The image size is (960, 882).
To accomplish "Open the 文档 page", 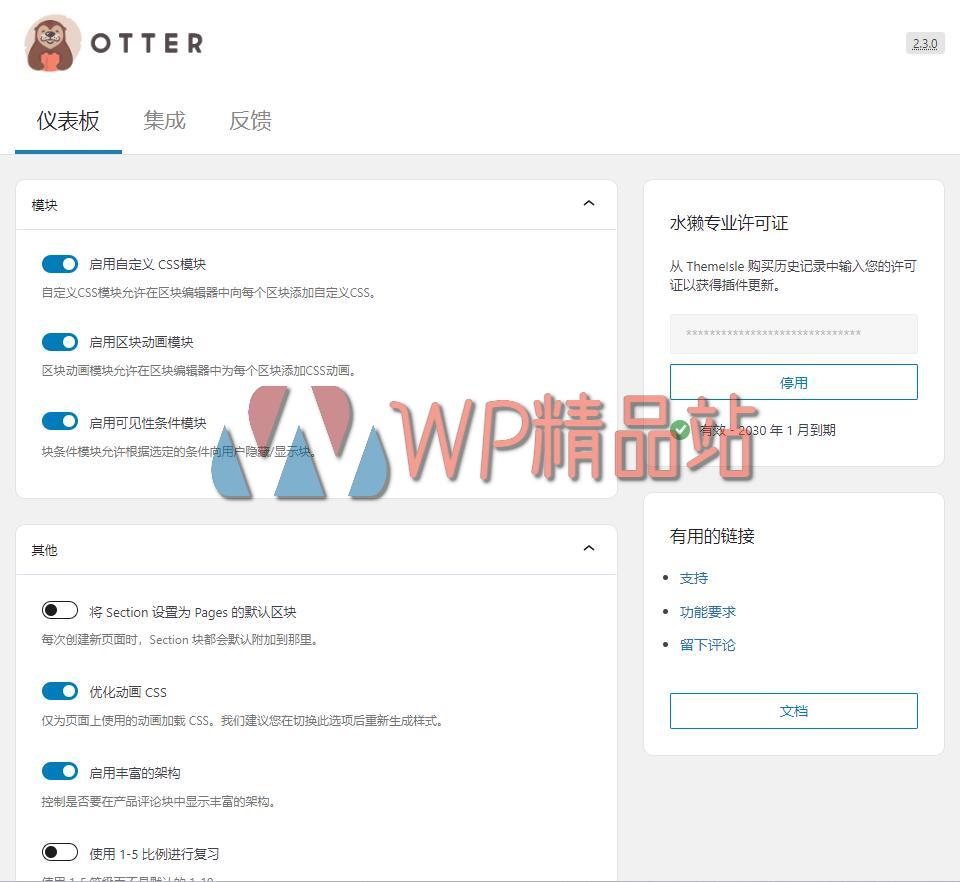I will 793,711.
